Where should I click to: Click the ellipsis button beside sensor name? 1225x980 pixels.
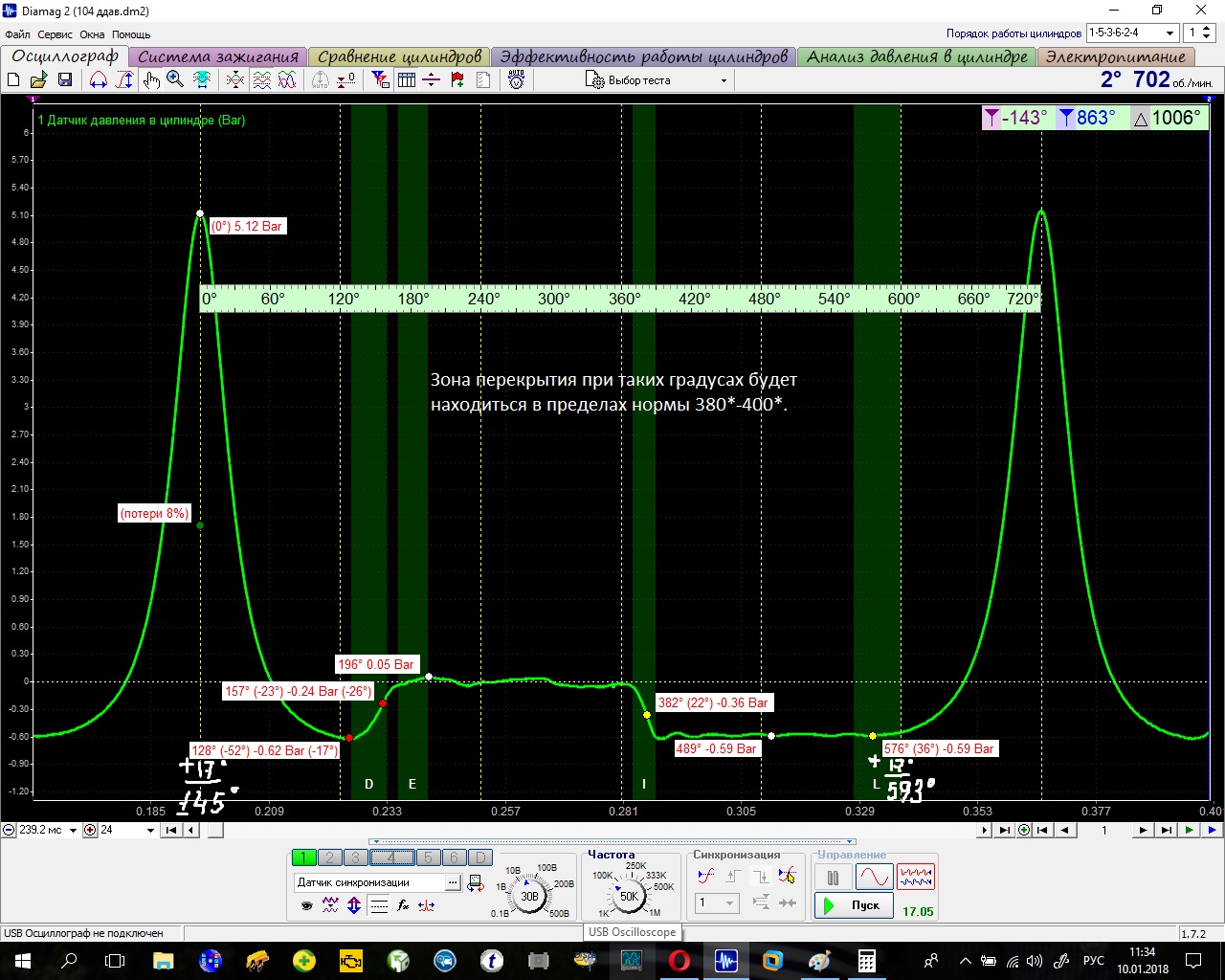point(454,882)
